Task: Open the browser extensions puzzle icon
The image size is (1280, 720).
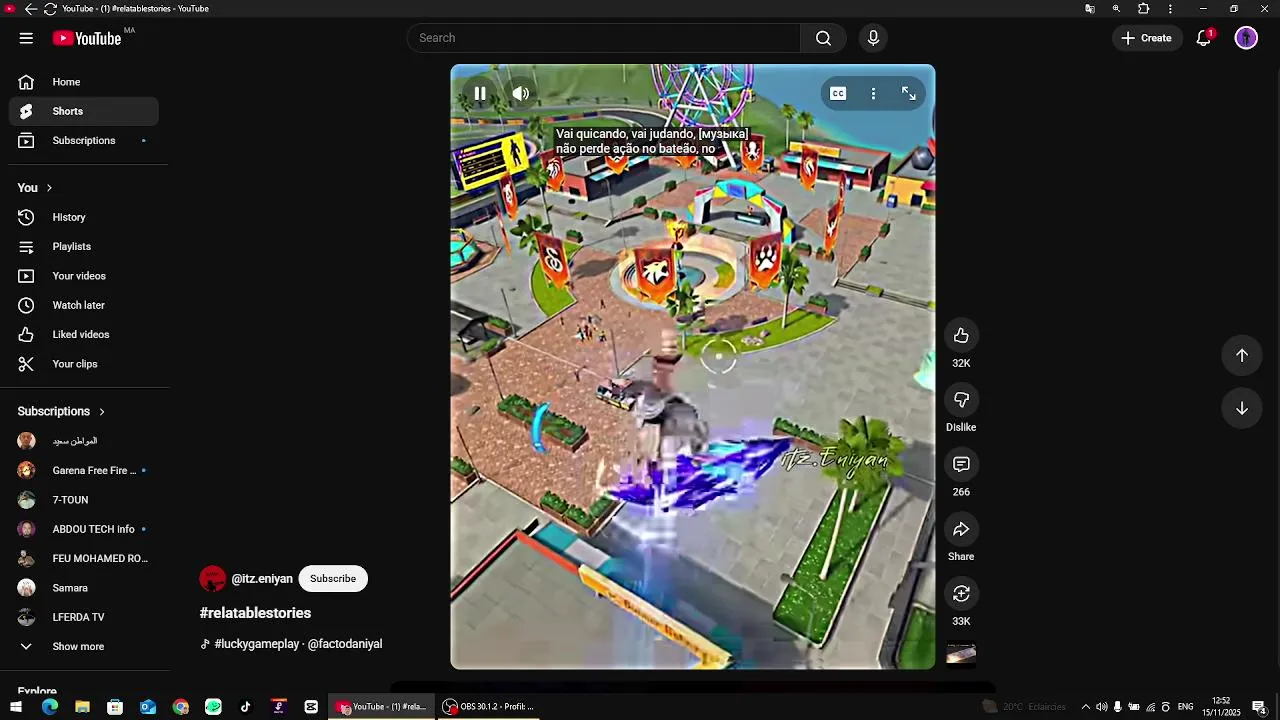Action: pos(1144,9)
